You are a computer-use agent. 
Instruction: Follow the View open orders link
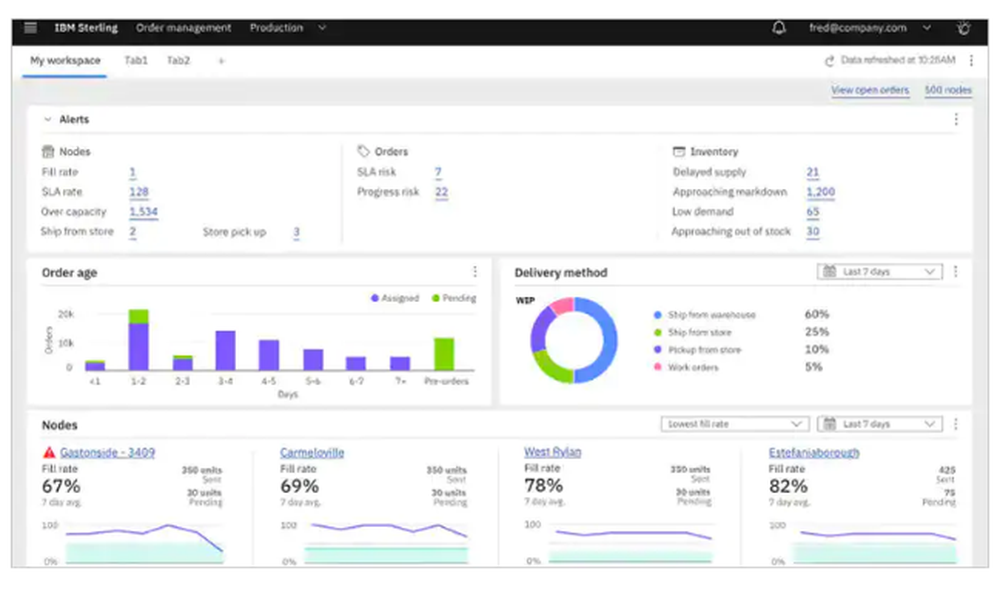(870, 91)
